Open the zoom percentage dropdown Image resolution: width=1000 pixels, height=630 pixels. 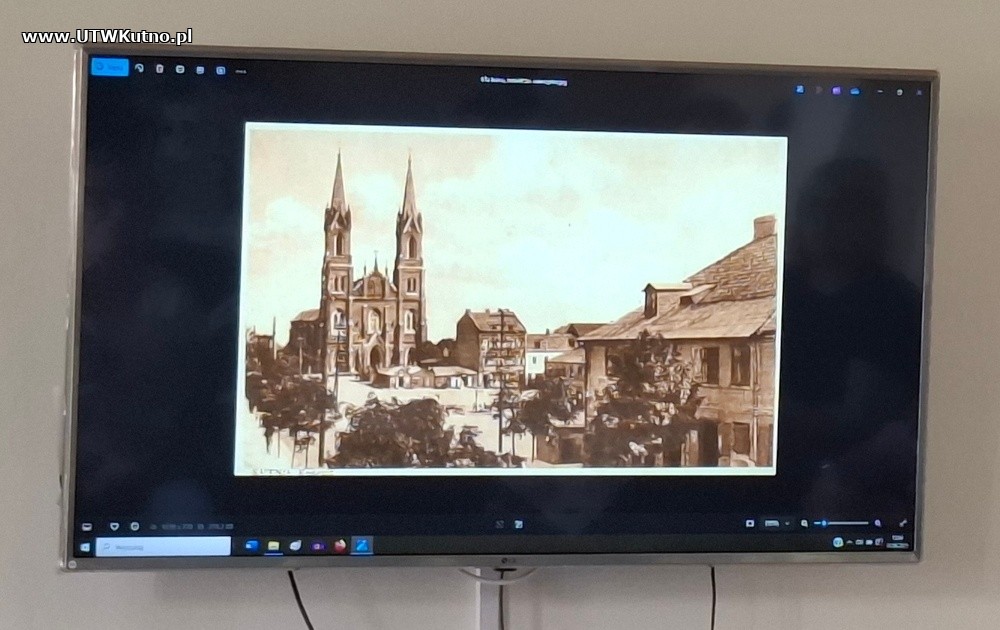pos(777,524)
